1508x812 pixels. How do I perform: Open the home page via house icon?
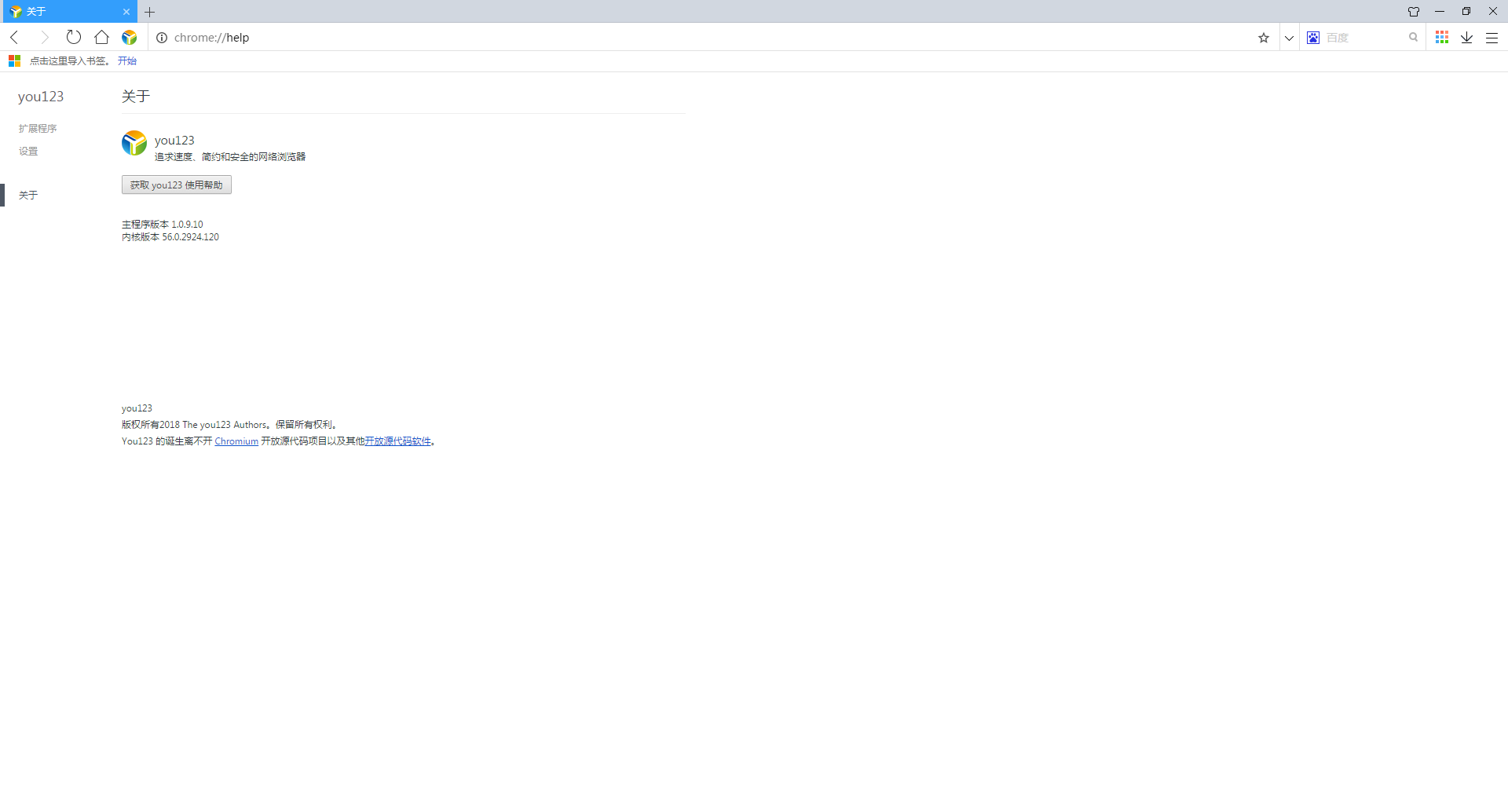pyautogui.click(x=101, y=37)
